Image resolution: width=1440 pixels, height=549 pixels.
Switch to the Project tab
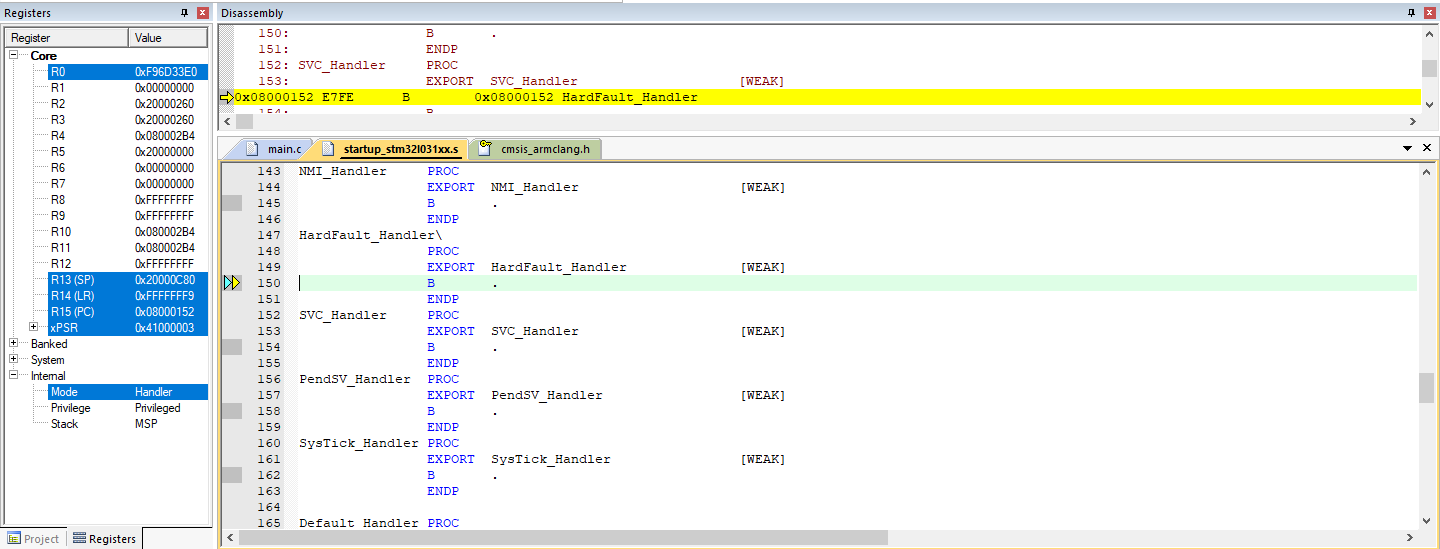(x=33, y=538)
